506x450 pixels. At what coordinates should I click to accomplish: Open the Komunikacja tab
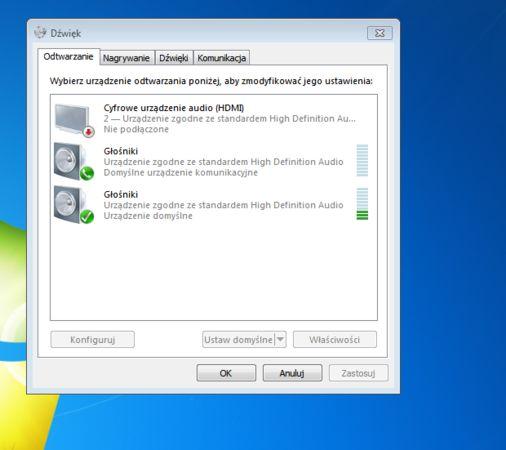pyautogui.click(x=222, y=58)
